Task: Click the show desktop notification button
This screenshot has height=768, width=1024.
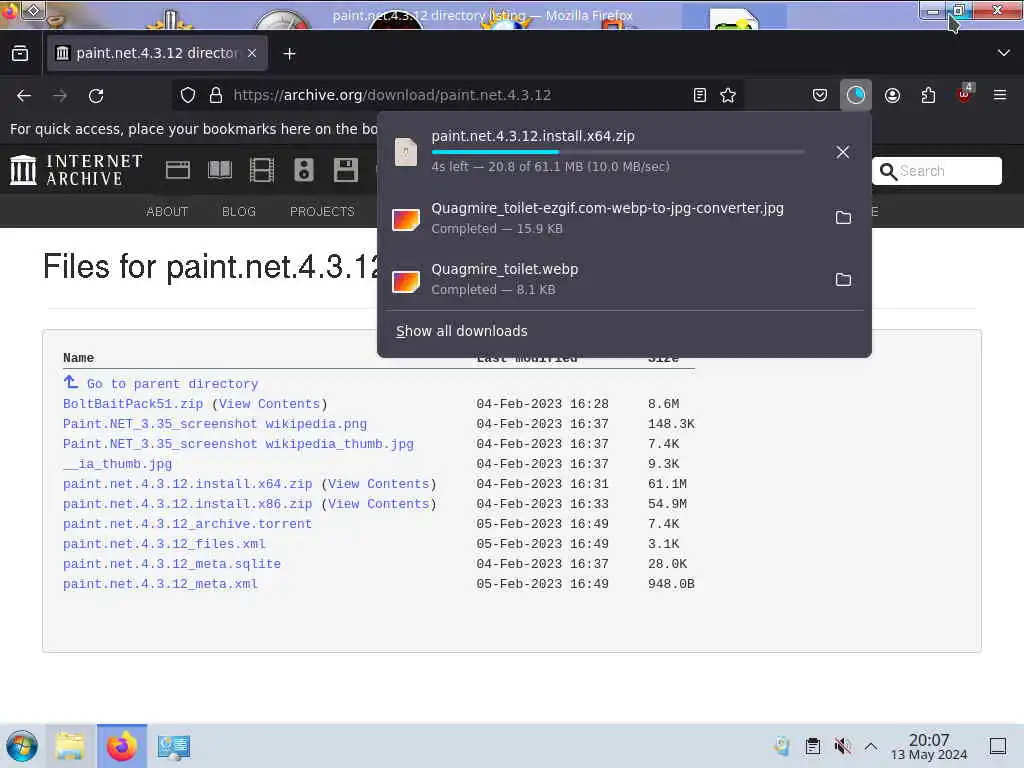Action: coord(997,746)
